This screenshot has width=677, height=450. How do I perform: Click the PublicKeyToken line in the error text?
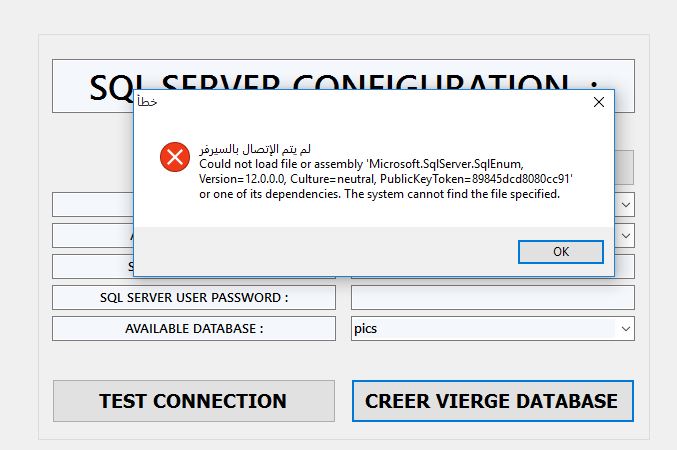pos(386,178)
